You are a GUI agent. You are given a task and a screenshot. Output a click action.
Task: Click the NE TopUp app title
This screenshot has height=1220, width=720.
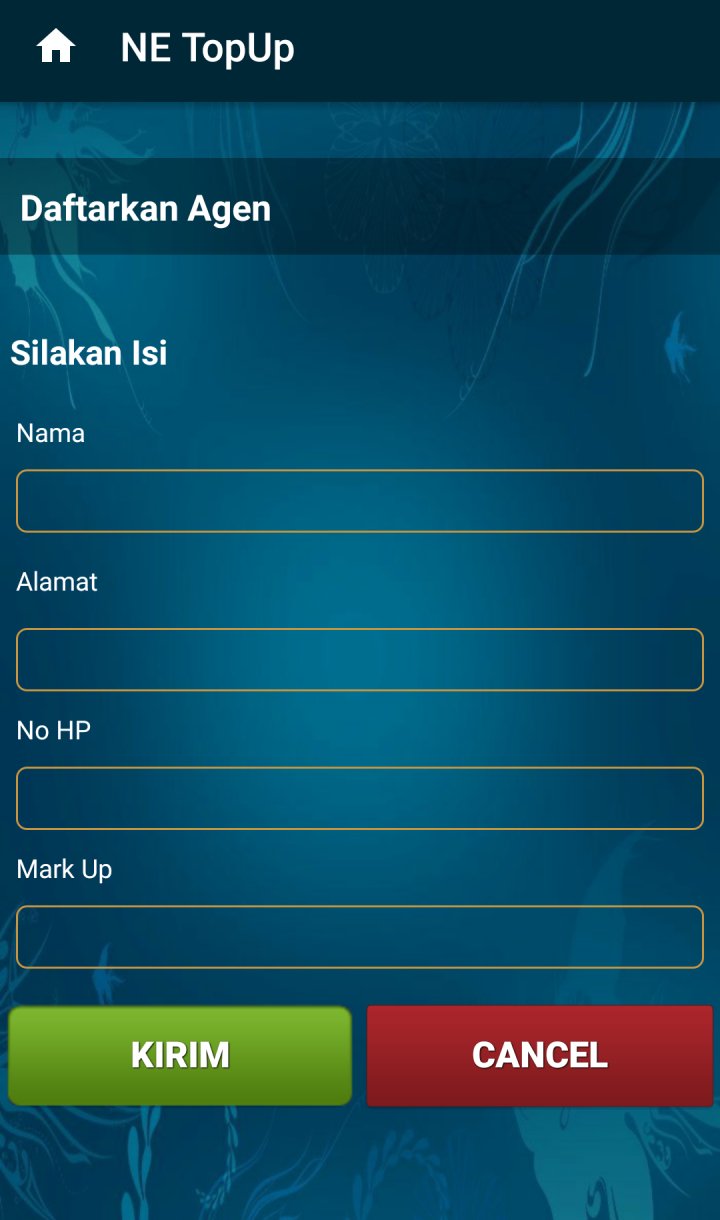[207, 48]
